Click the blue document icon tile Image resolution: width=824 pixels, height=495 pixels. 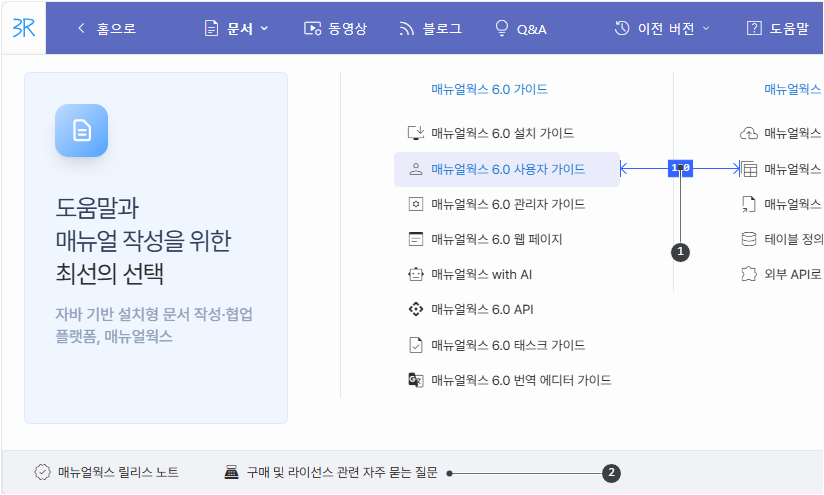[x=81, y=131]
